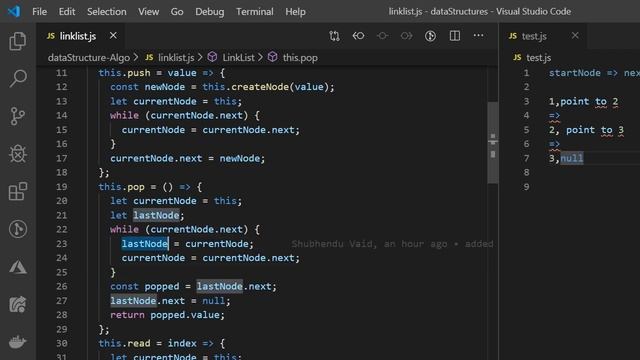
Task: Click the vertical scrollbar thumb of linklist.js
Action: pyautogui.click(x=493, y=142)
